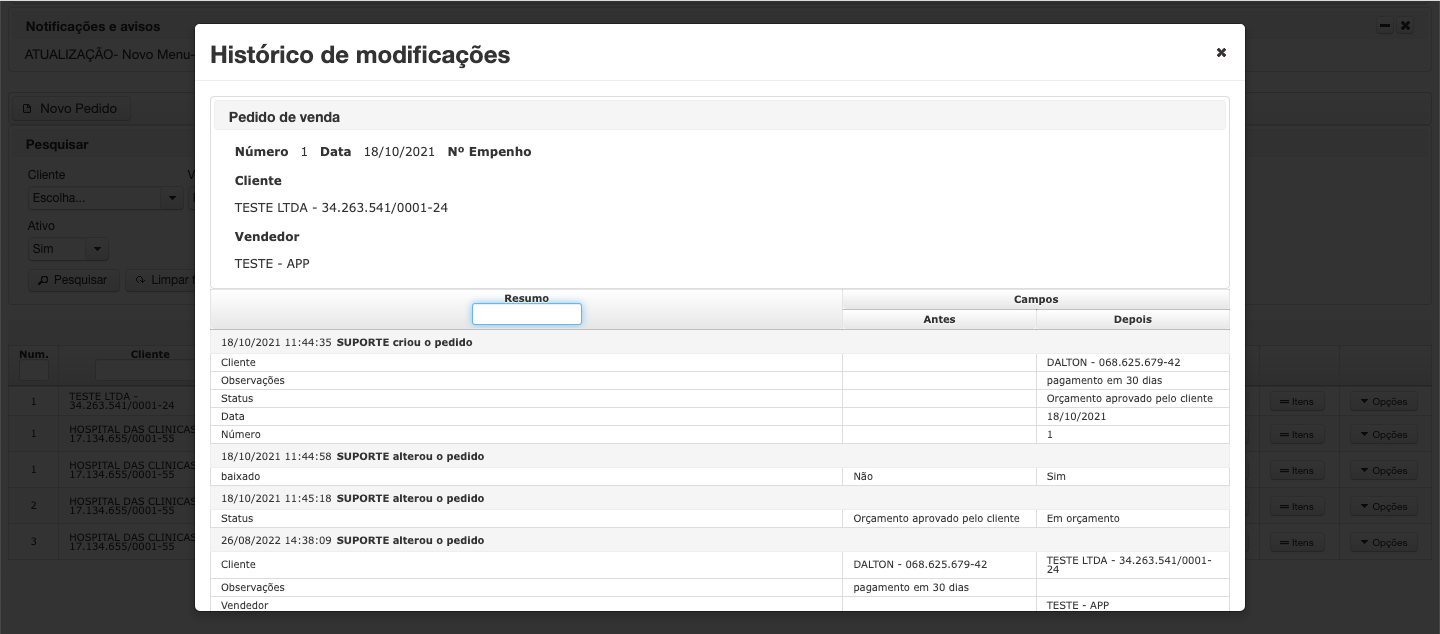Click the Observações label in the first group
The image size is (1440, 634).
[253, 380]
